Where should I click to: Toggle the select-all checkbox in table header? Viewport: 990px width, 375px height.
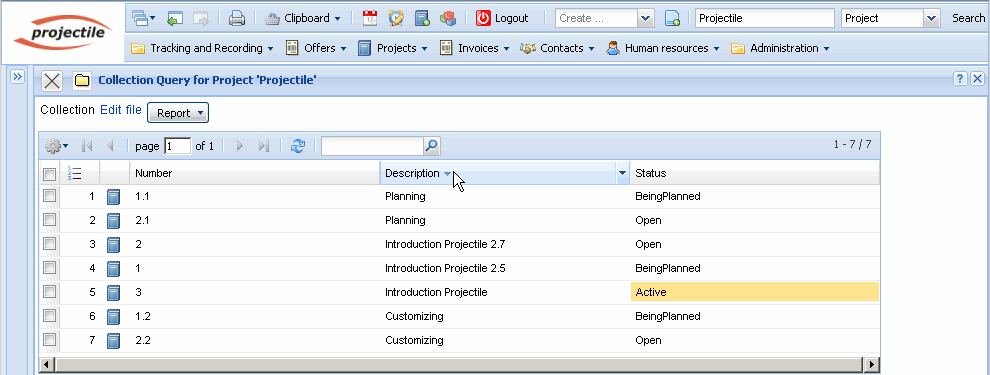49,174
